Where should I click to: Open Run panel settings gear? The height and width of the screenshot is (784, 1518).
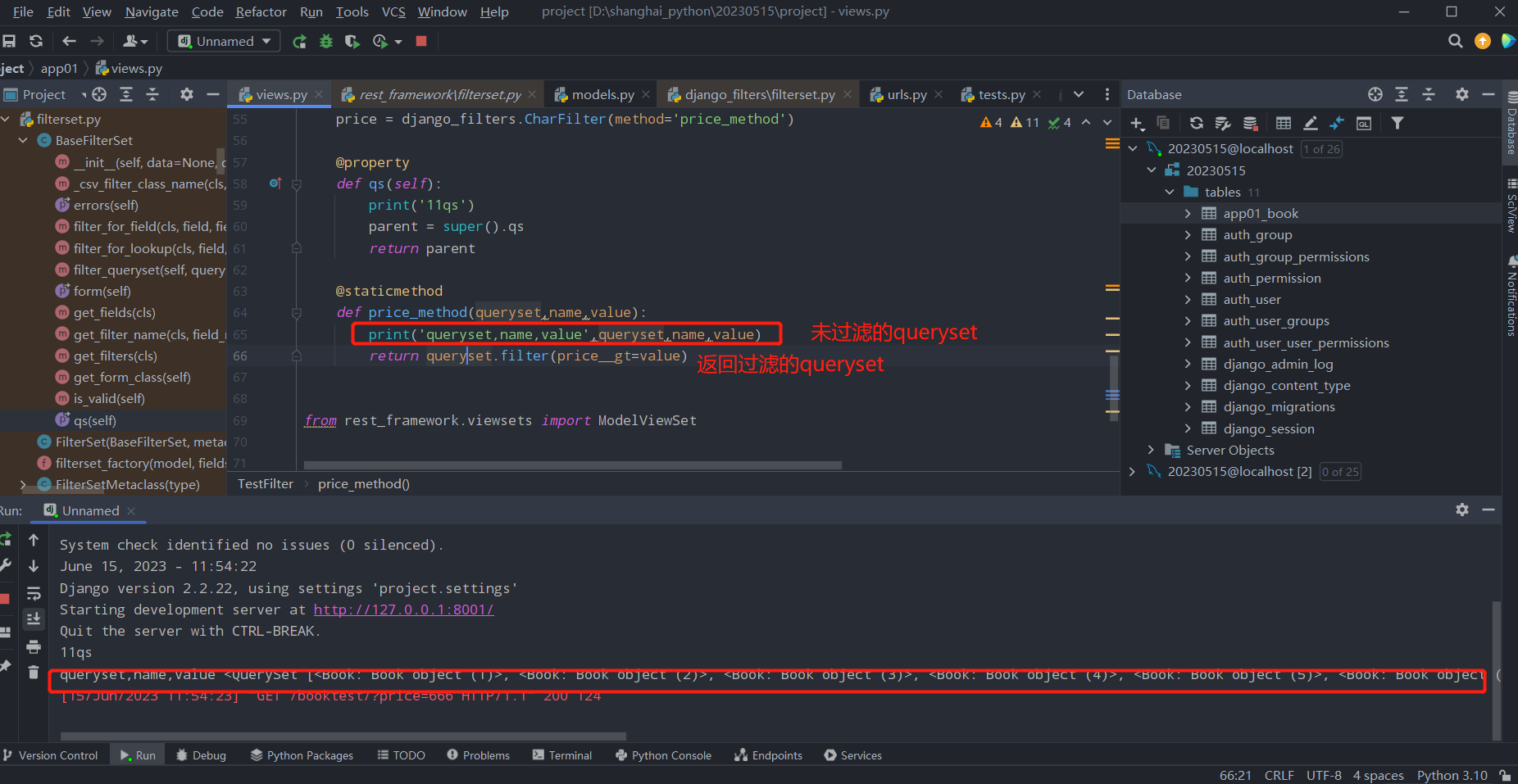pyautogui.click(x=1462, y=510)
